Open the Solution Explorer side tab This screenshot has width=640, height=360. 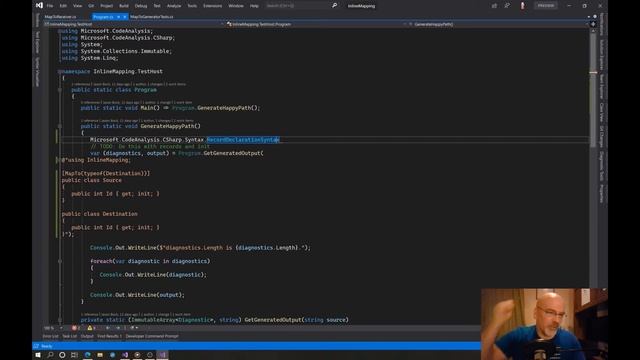[x=601, y=54]
